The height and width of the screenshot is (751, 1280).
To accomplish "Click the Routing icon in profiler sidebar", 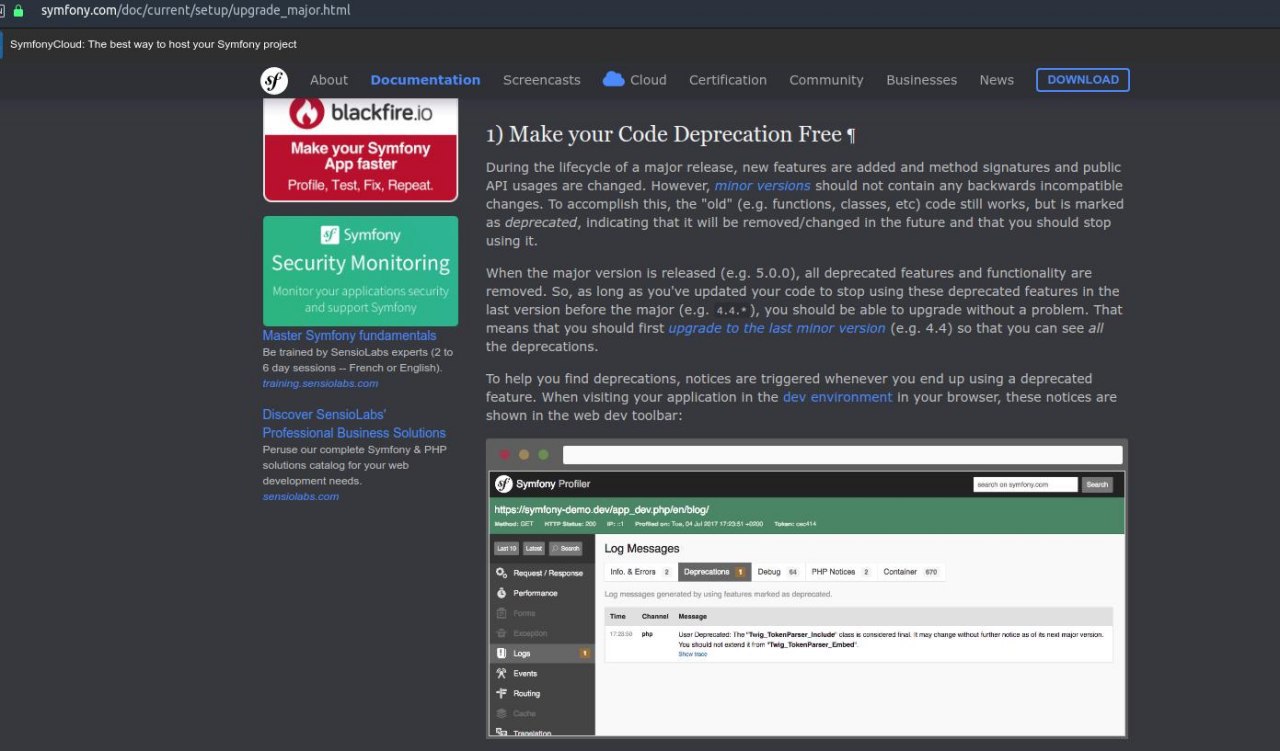I will point(502,693).
